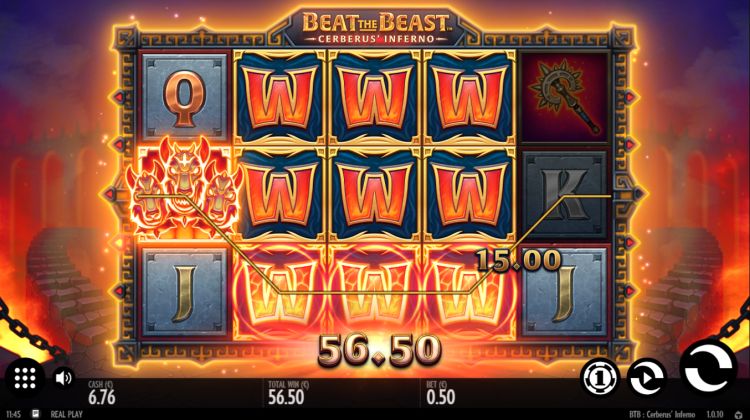Image resolution: width=750 pixels, height=420 pixels.
Task: Click the REAL PLAY label
Action: [x=66, y=414]
